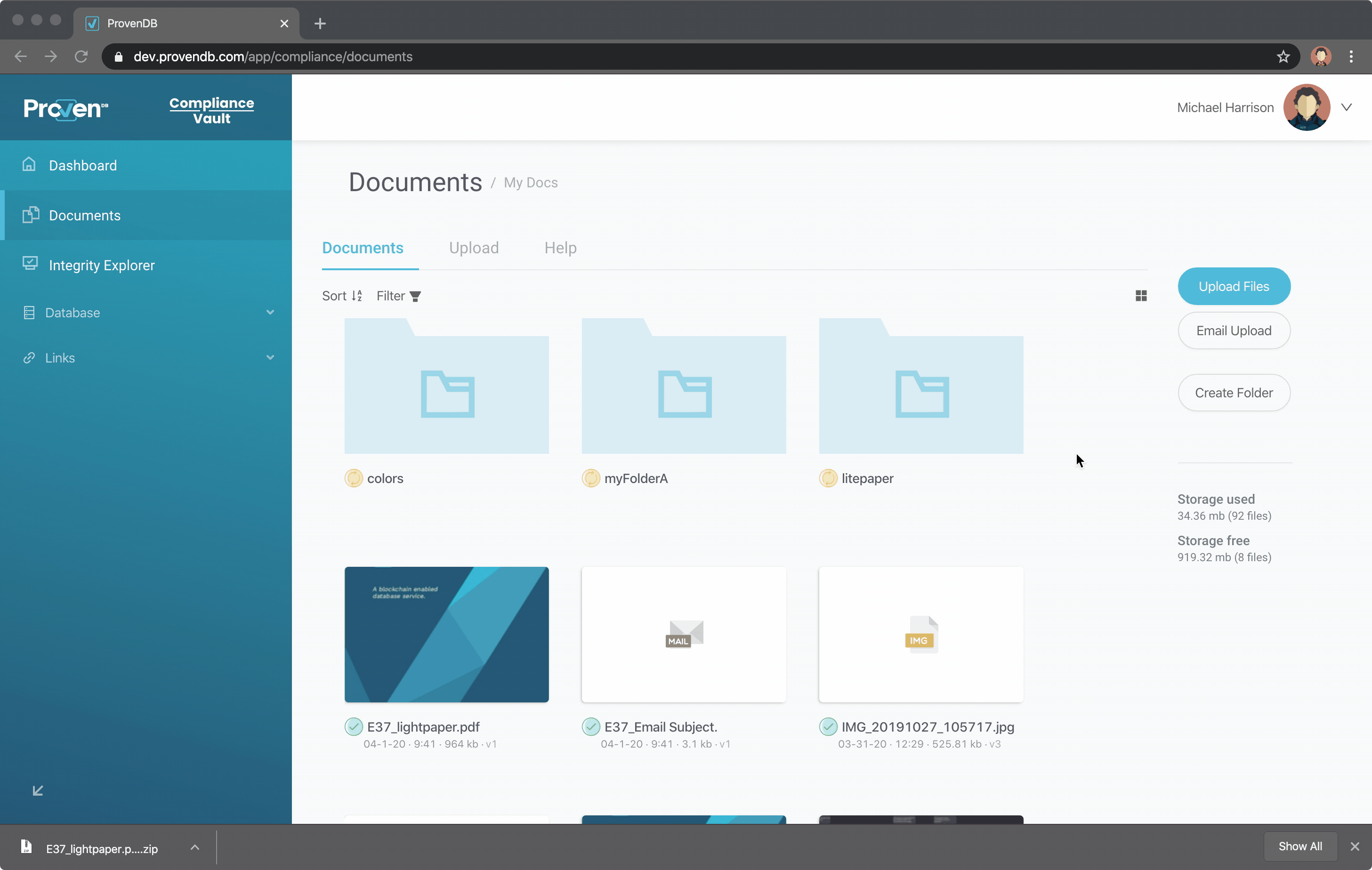1372x870 pixels.
Task: Switch to the Upload tab
Action: click(474, 248)
